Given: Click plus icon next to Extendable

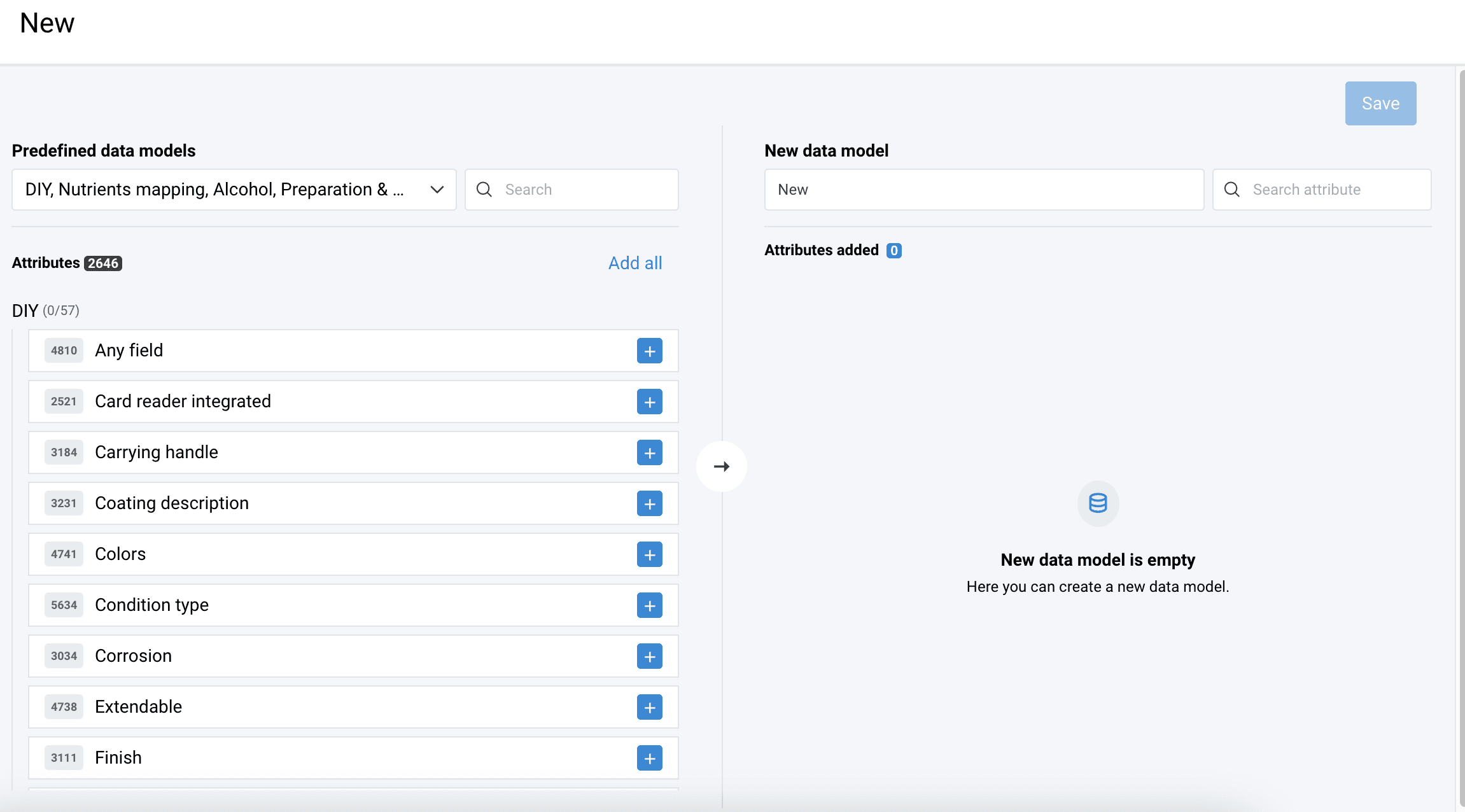Looking at the screenshot, I should (x=649, y=707).
